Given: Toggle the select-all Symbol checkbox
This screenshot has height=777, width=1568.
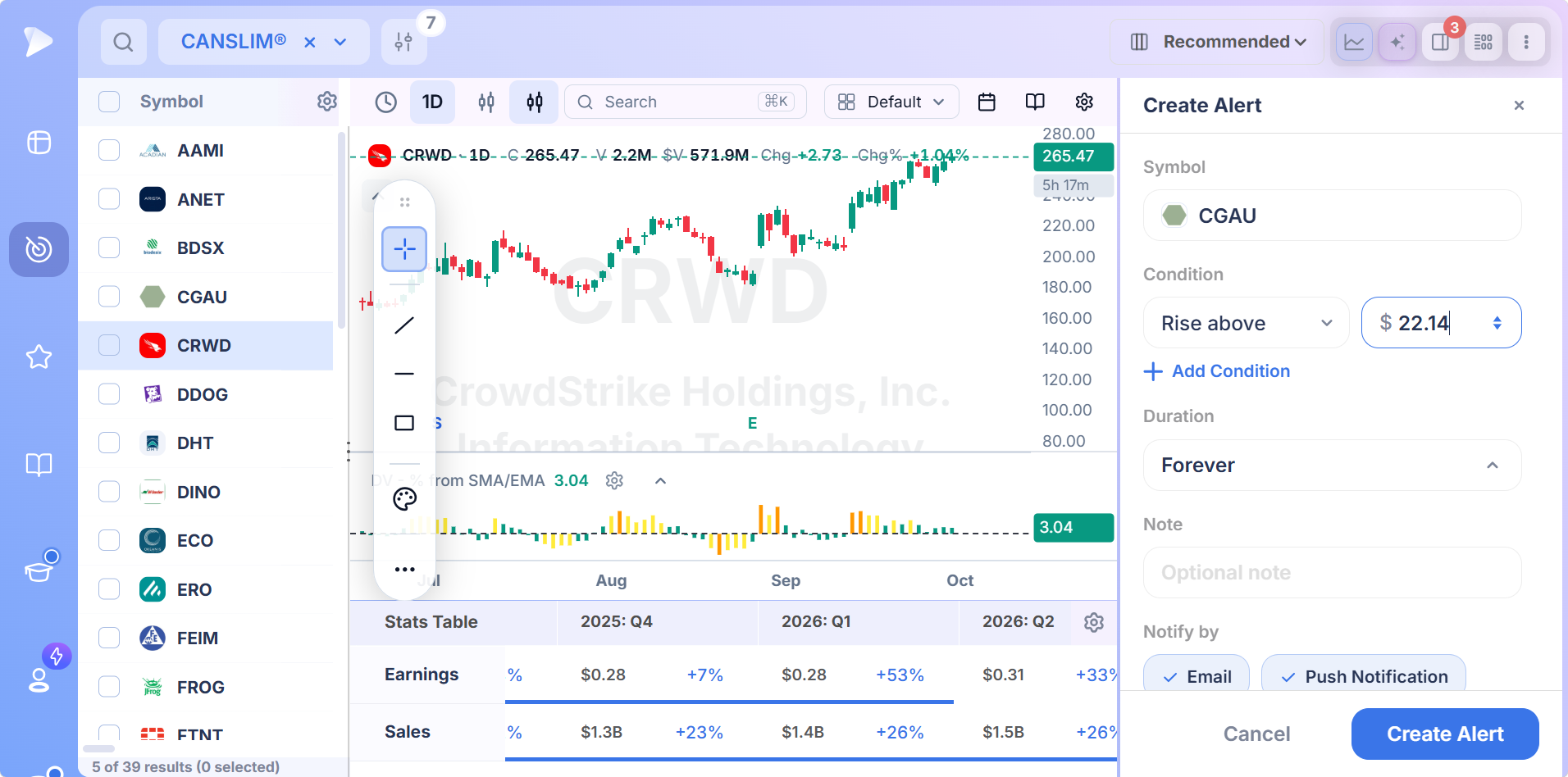Looking at the screenshot, I should click(109, 102).
